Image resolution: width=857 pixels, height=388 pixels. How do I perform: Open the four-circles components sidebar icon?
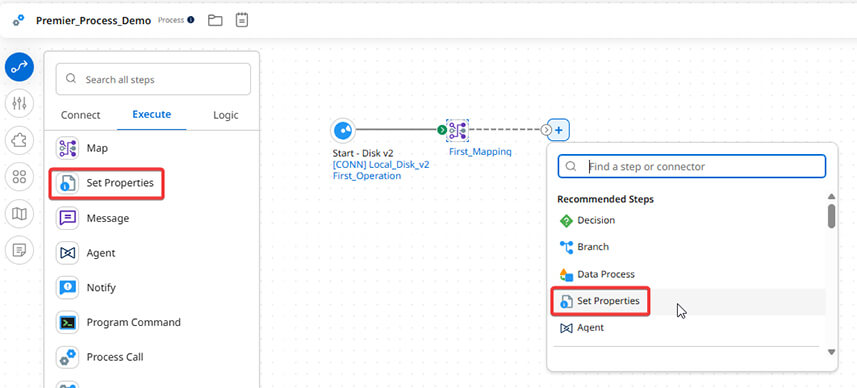[20, 177]
